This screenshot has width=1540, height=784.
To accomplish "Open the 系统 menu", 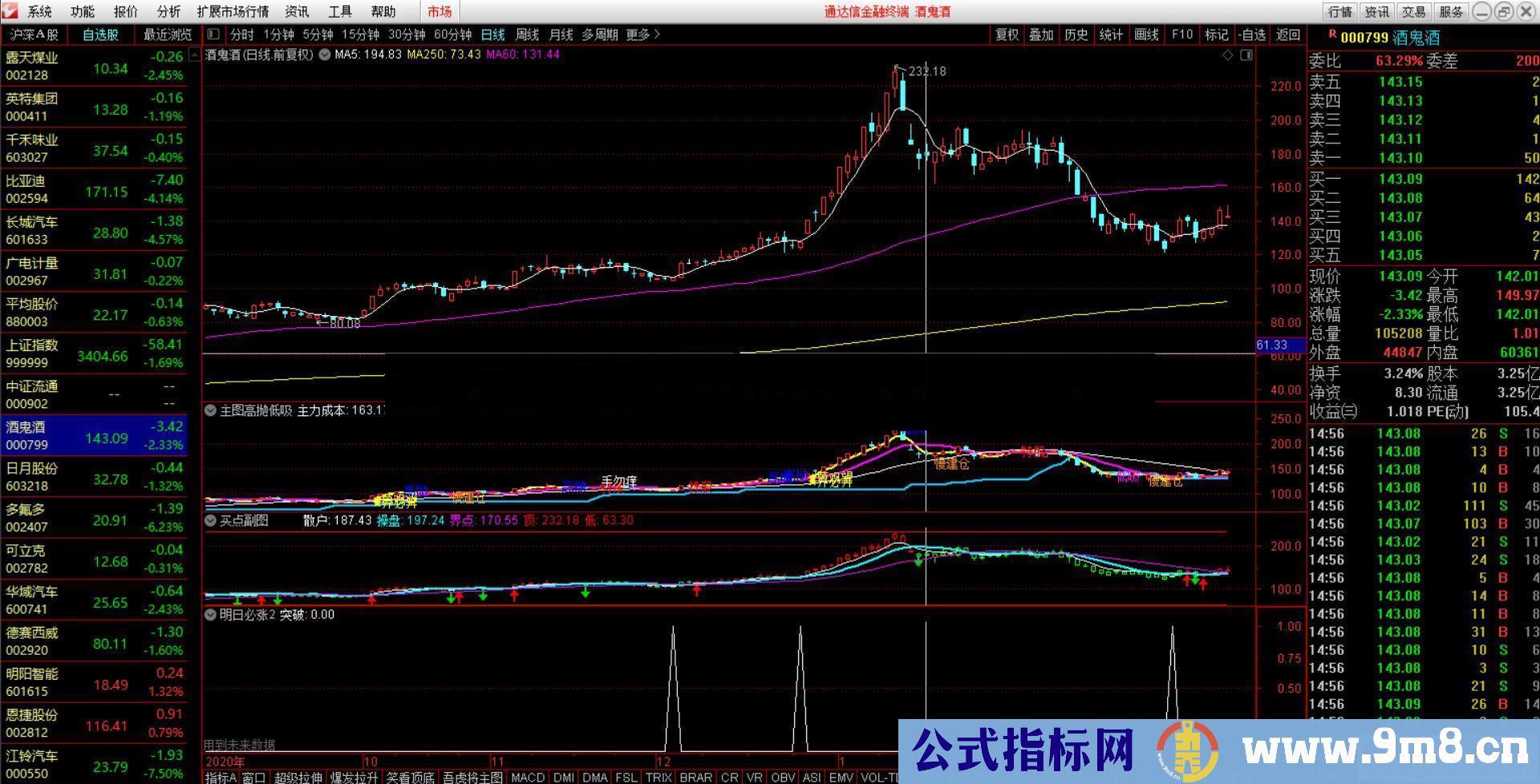I will 39,11.
